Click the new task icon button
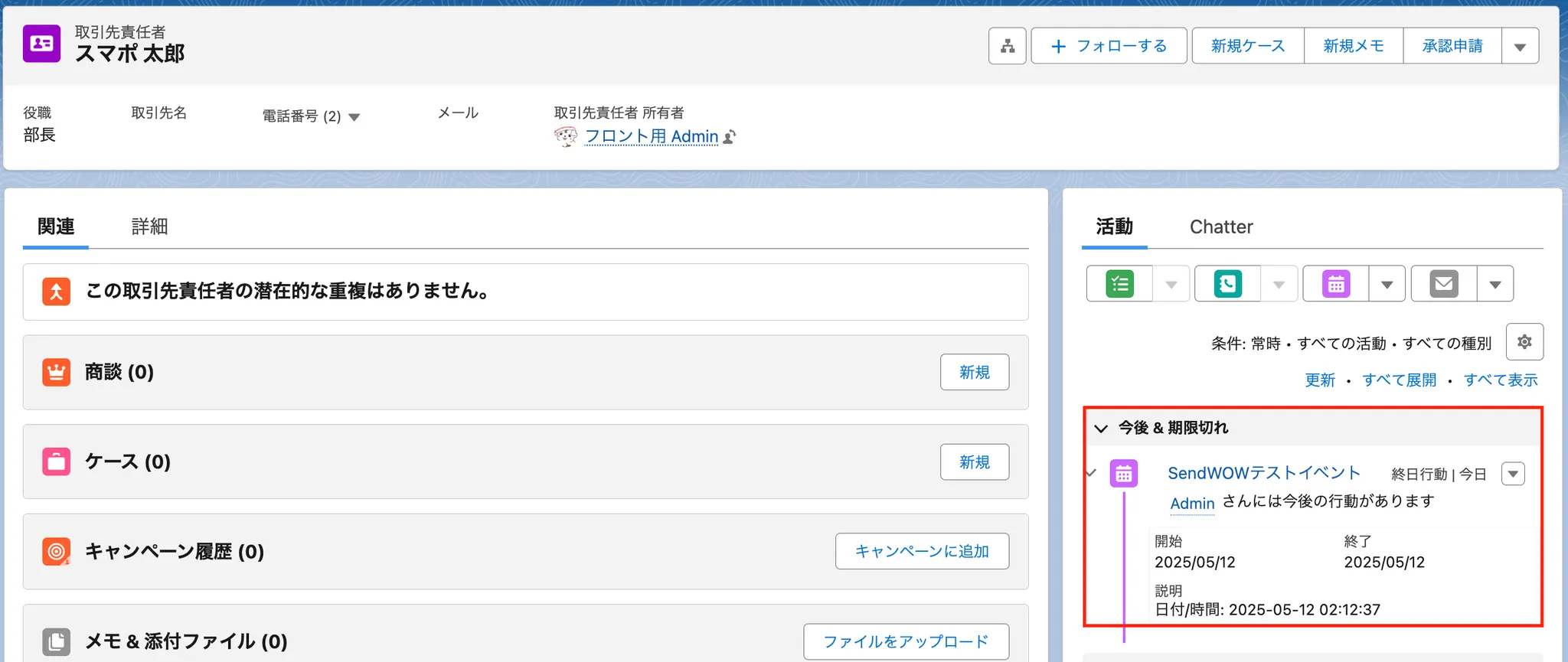Screen dimensions: 1568x662 pos(1119,284)
